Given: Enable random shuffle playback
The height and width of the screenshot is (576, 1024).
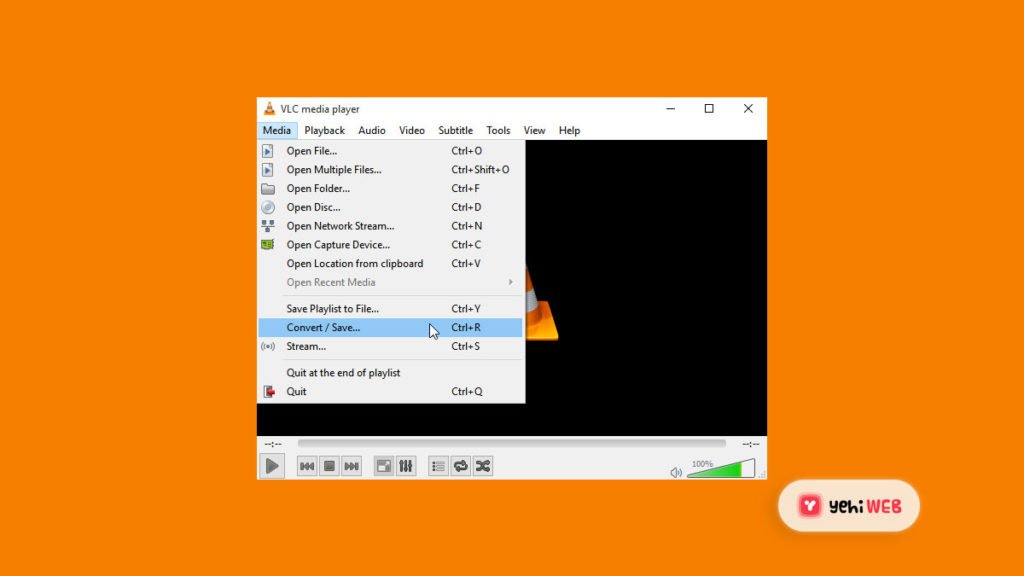Looking at the screenshot, I should click(482, 466).
